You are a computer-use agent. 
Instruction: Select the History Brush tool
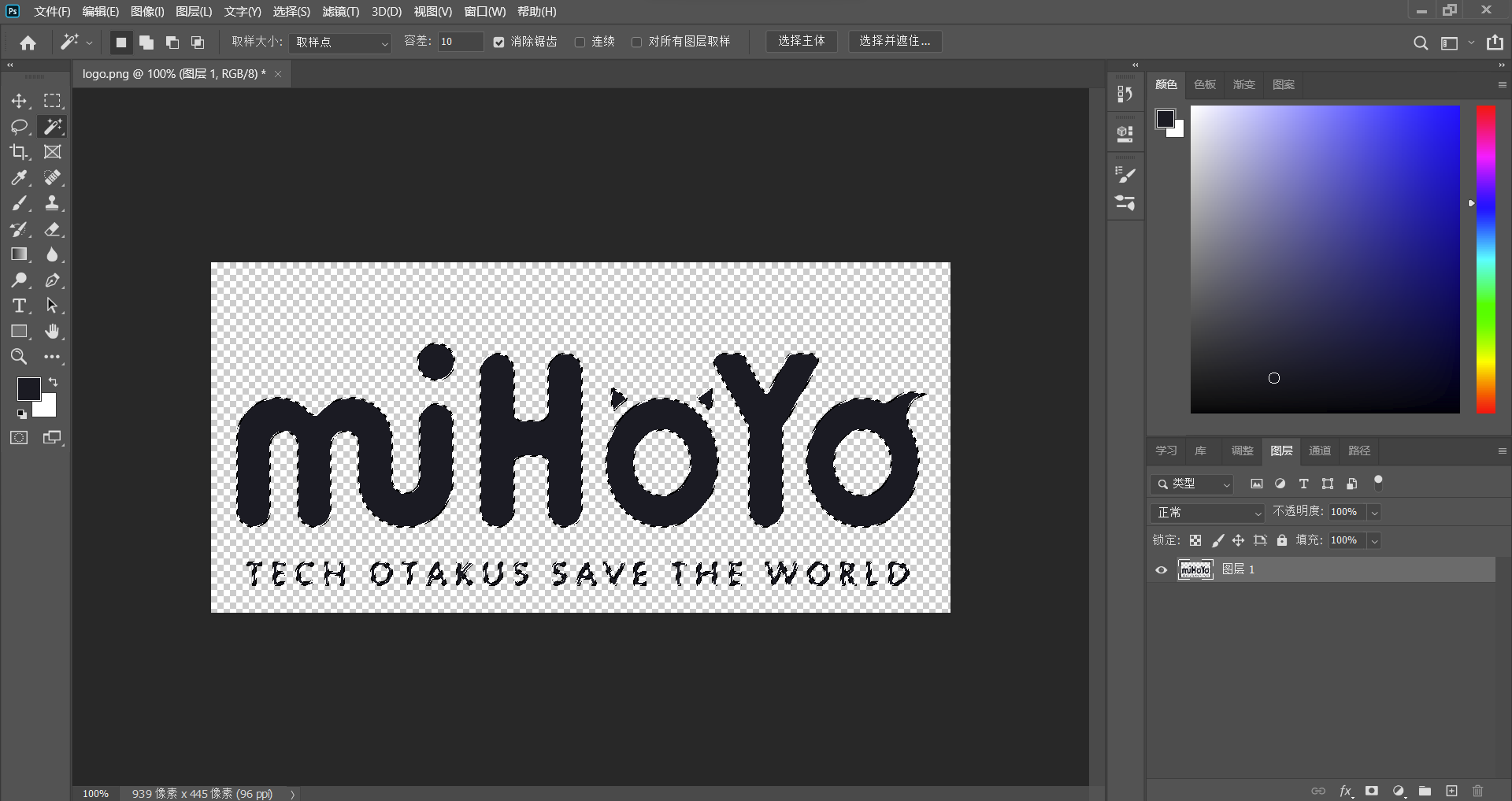[20, 229]
